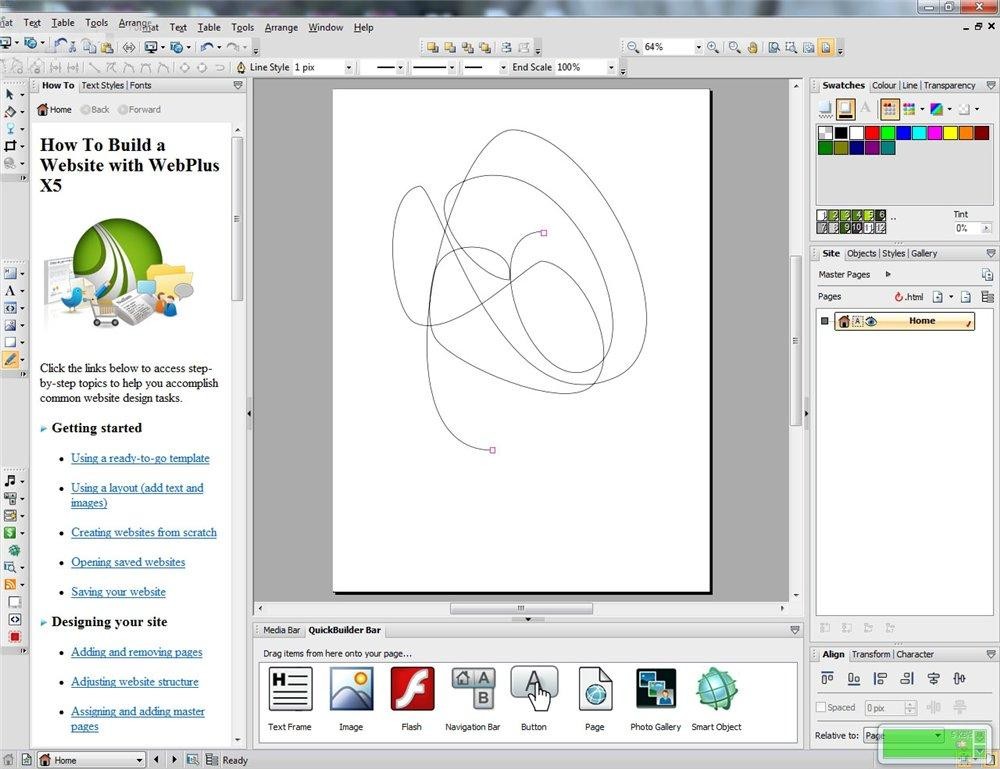Open the Help menu
1000x769 pixels.
point(364,27)
